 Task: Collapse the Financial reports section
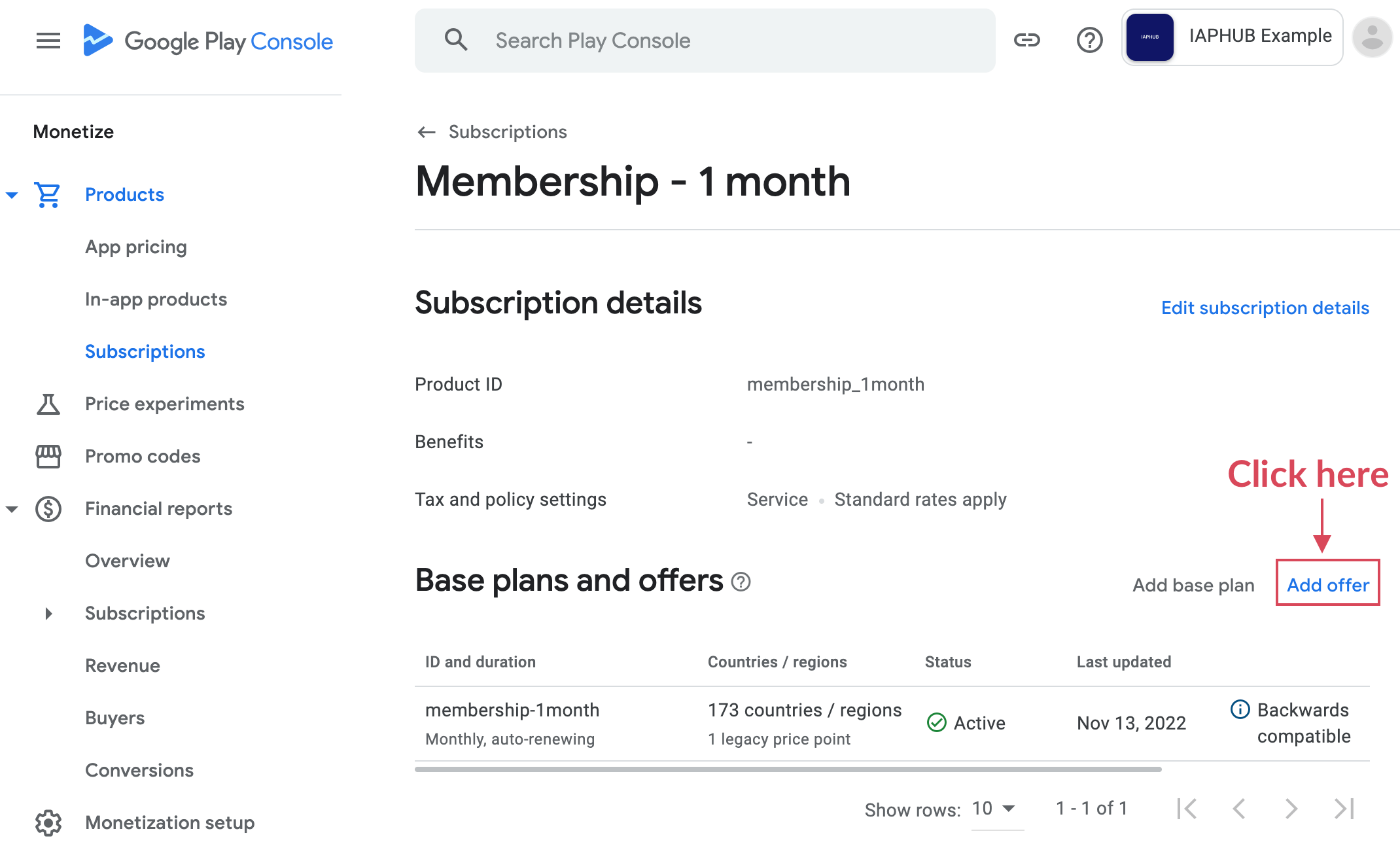pyautogui.click(x=12, y=509)
